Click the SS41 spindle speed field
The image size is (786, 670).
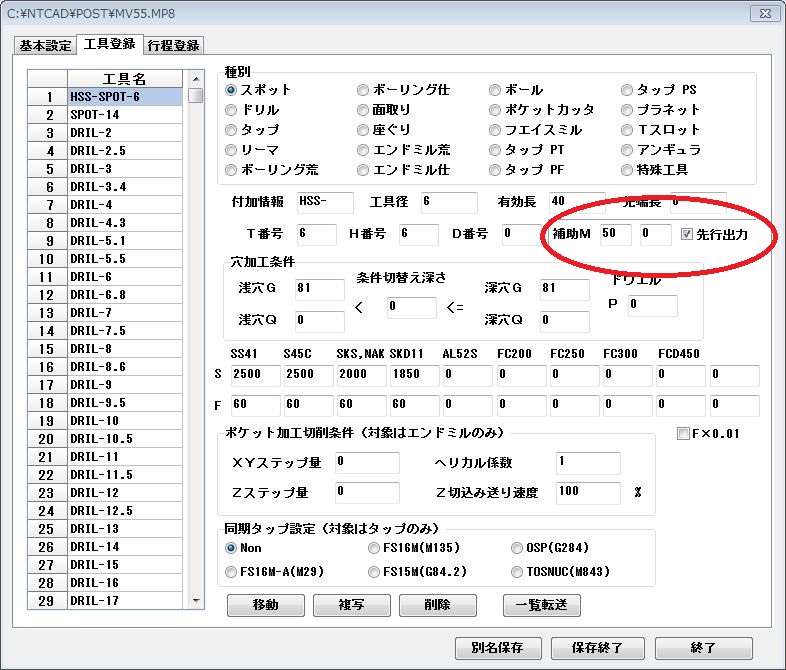pyautogui.click(x=256, y=375)
